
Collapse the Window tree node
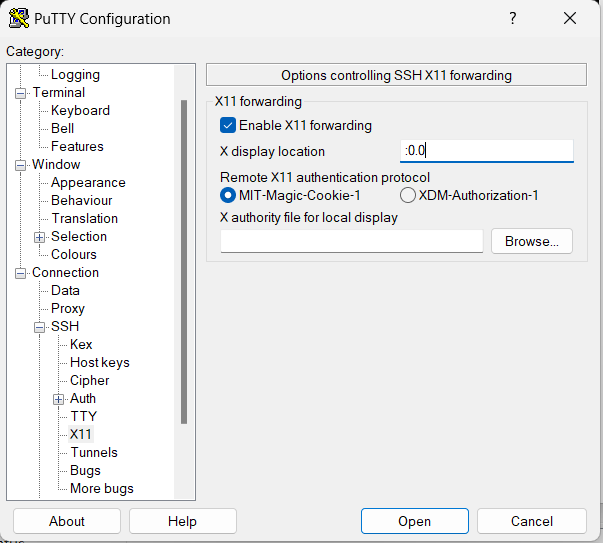(20, 165)
